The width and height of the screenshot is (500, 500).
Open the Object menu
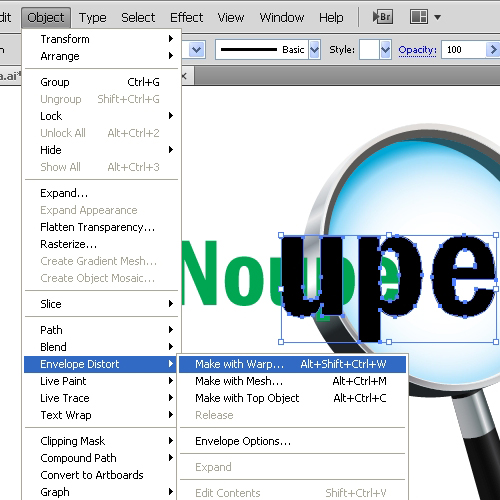46,17
